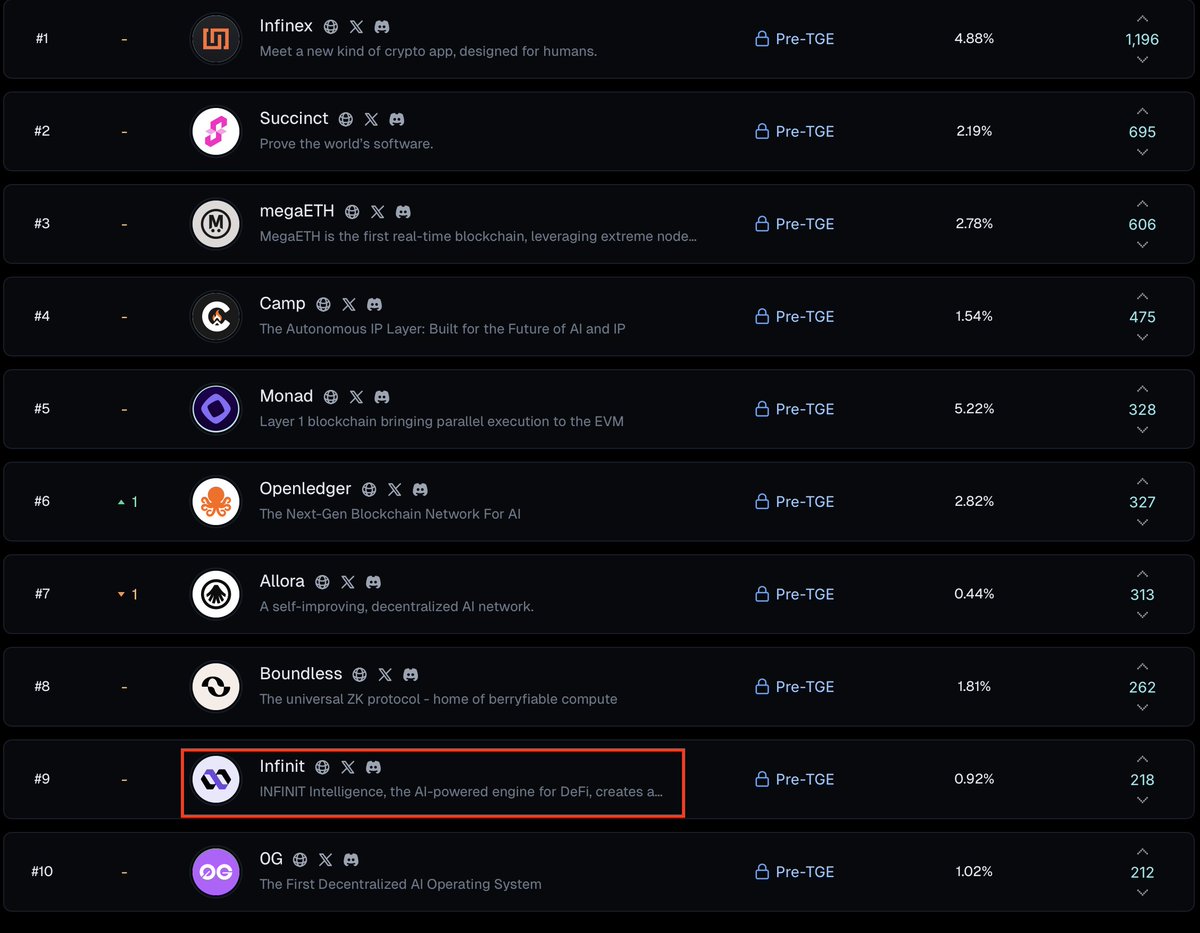1200x933 pixels.
Task: Upvote 0G with the up chevron
Action: (x=1142, y=852)
